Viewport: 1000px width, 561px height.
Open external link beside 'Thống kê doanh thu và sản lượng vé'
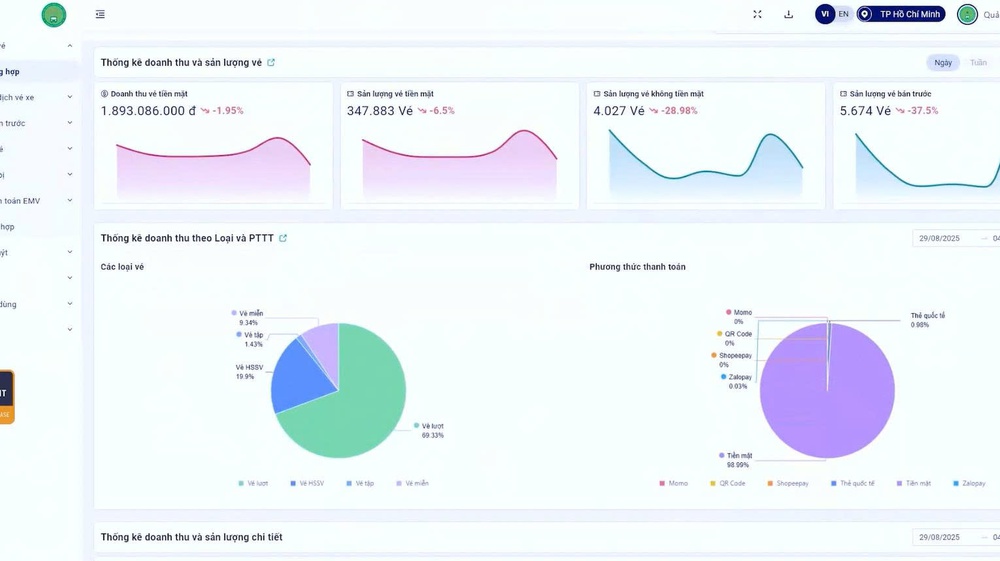(271, 62)
